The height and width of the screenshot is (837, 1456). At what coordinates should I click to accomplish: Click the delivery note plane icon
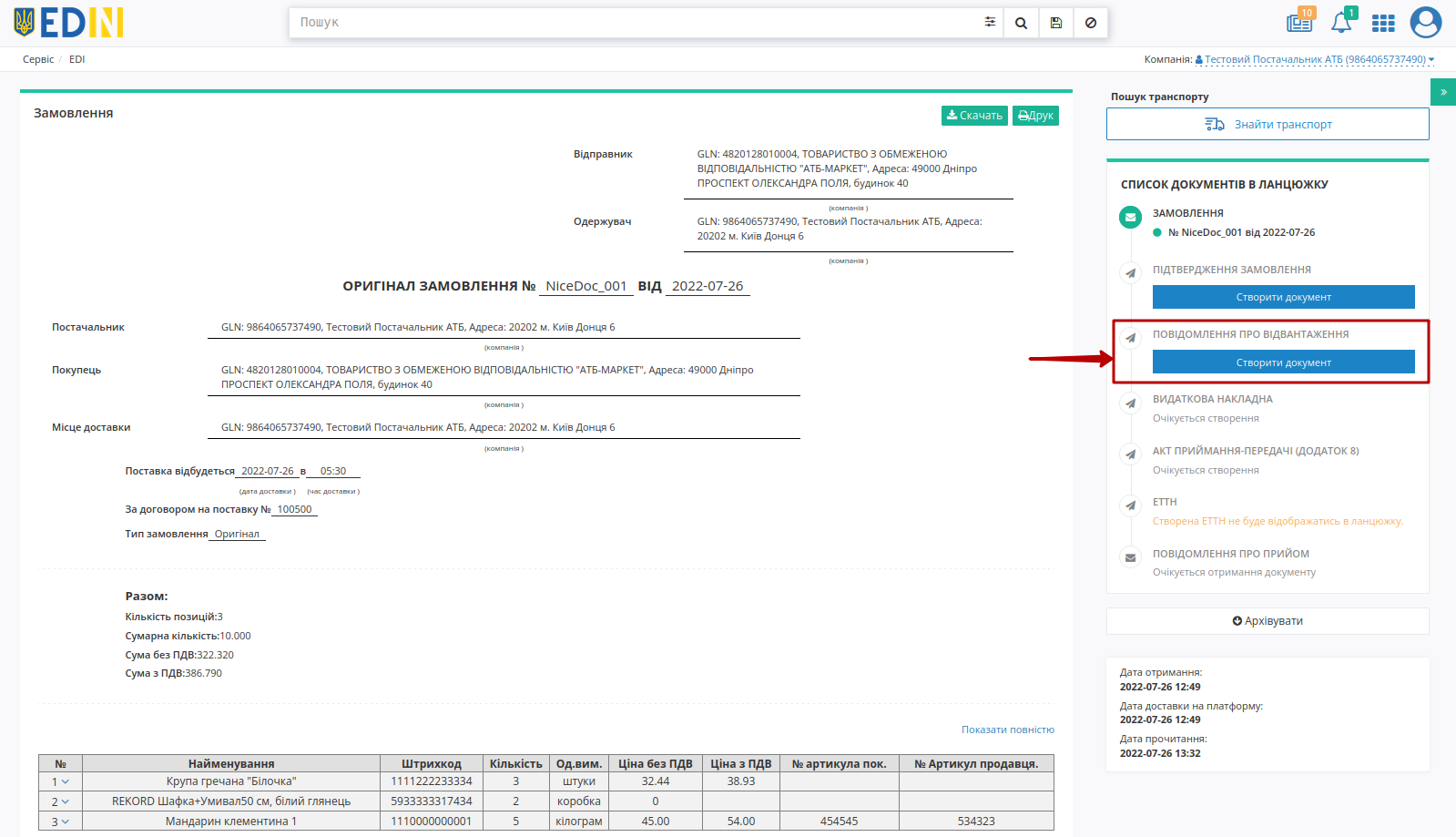pyautogui.click(x=1130, y=403)
